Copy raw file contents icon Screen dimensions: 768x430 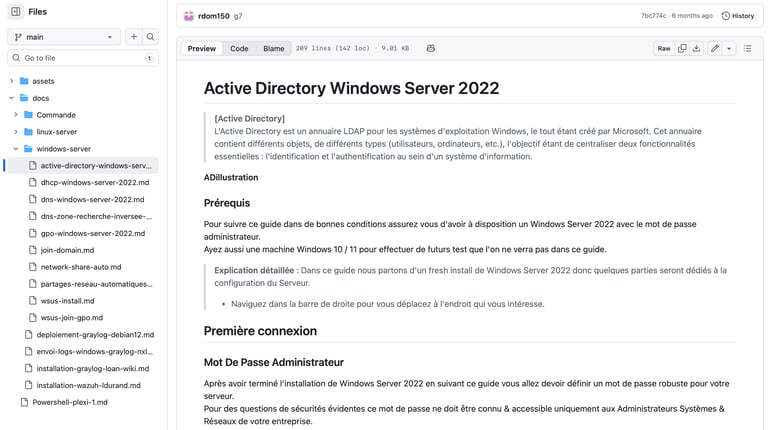(682, 48)
